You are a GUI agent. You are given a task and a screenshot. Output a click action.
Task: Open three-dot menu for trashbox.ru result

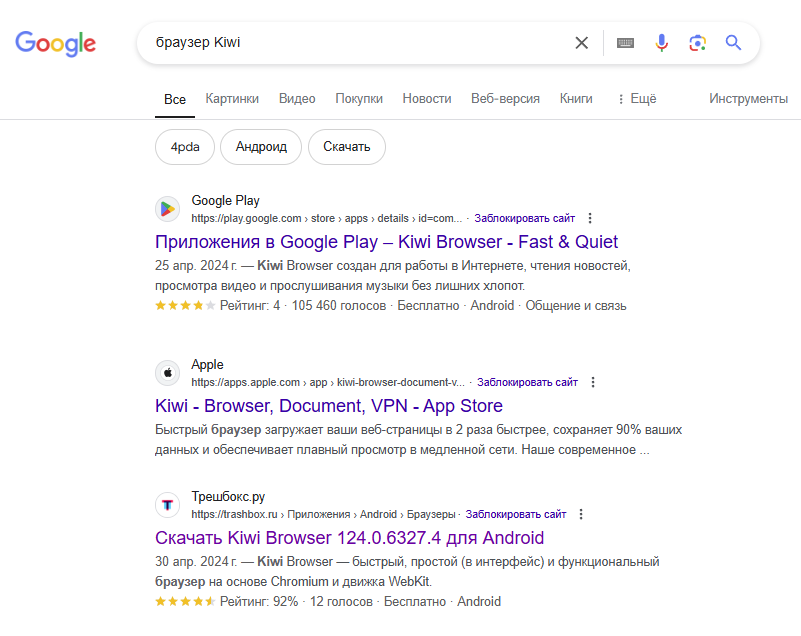click(581, 514)
